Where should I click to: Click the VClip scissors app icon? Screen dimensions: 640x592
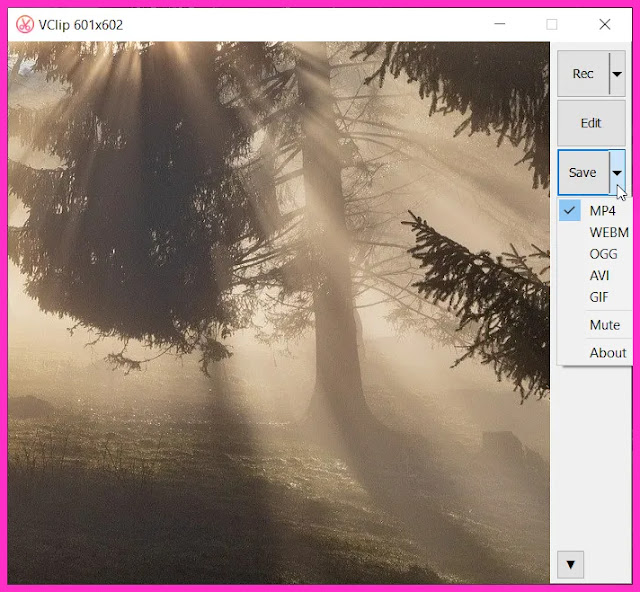click(x=25, y=24)
